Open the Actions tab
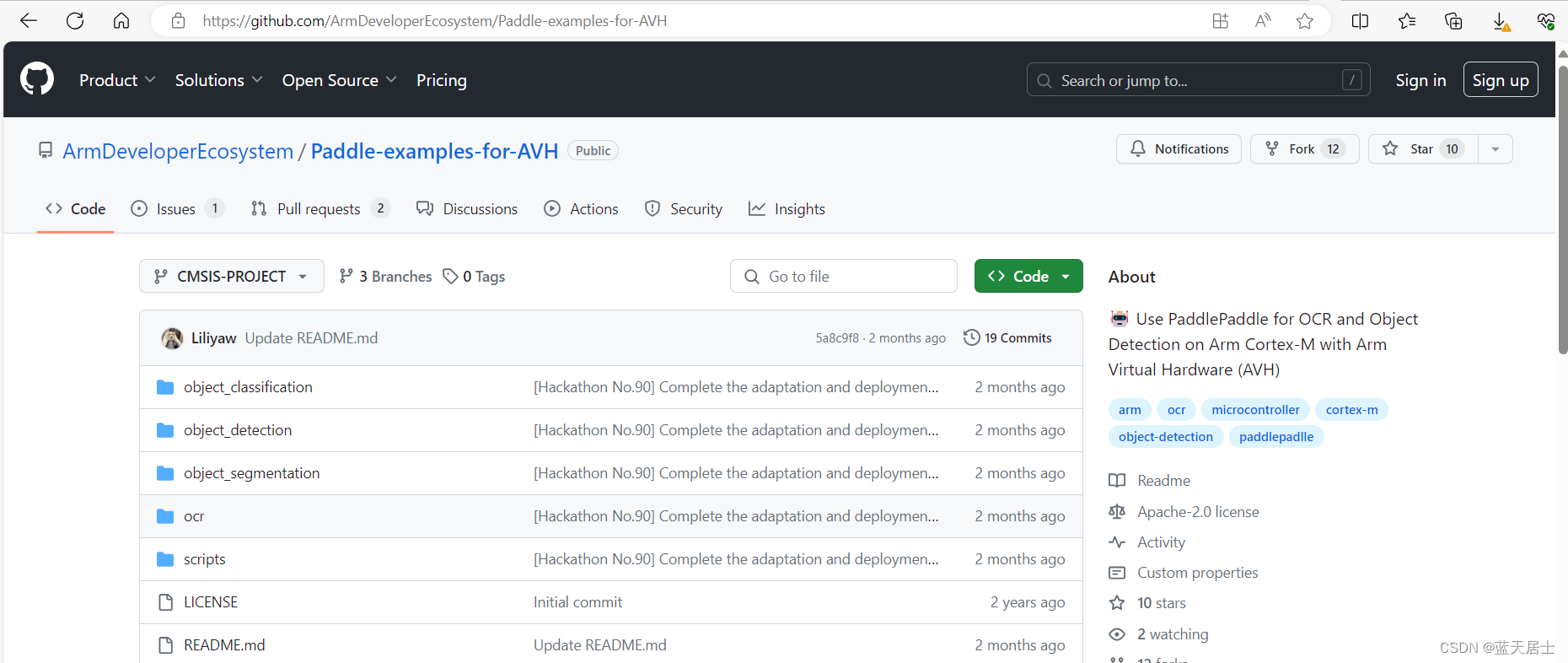Image resolution: width=1568 pixels, height=663 pixels. pos(581,208)
